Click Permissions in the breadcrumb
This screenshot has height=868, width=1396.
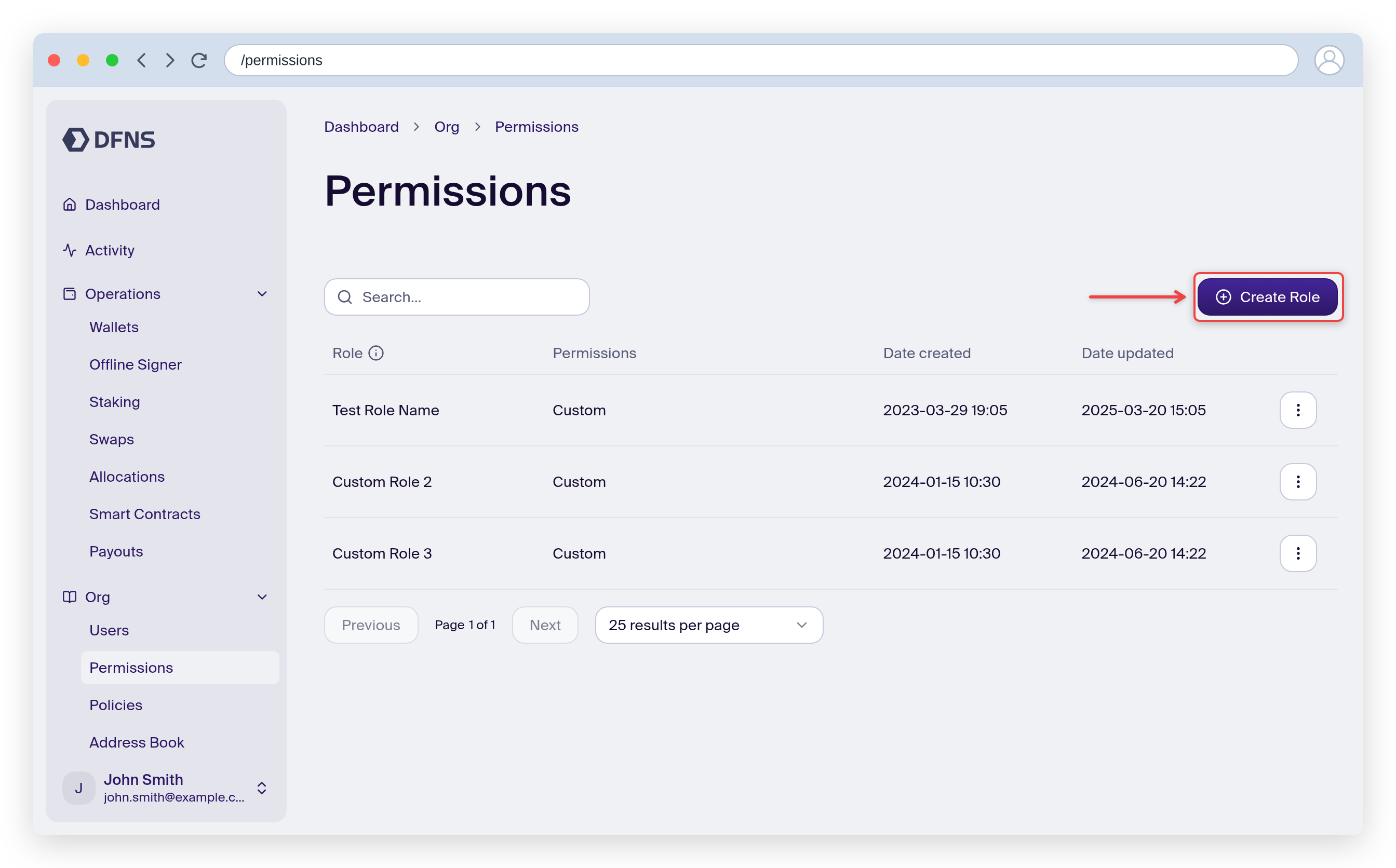click(x=536, y=127)
